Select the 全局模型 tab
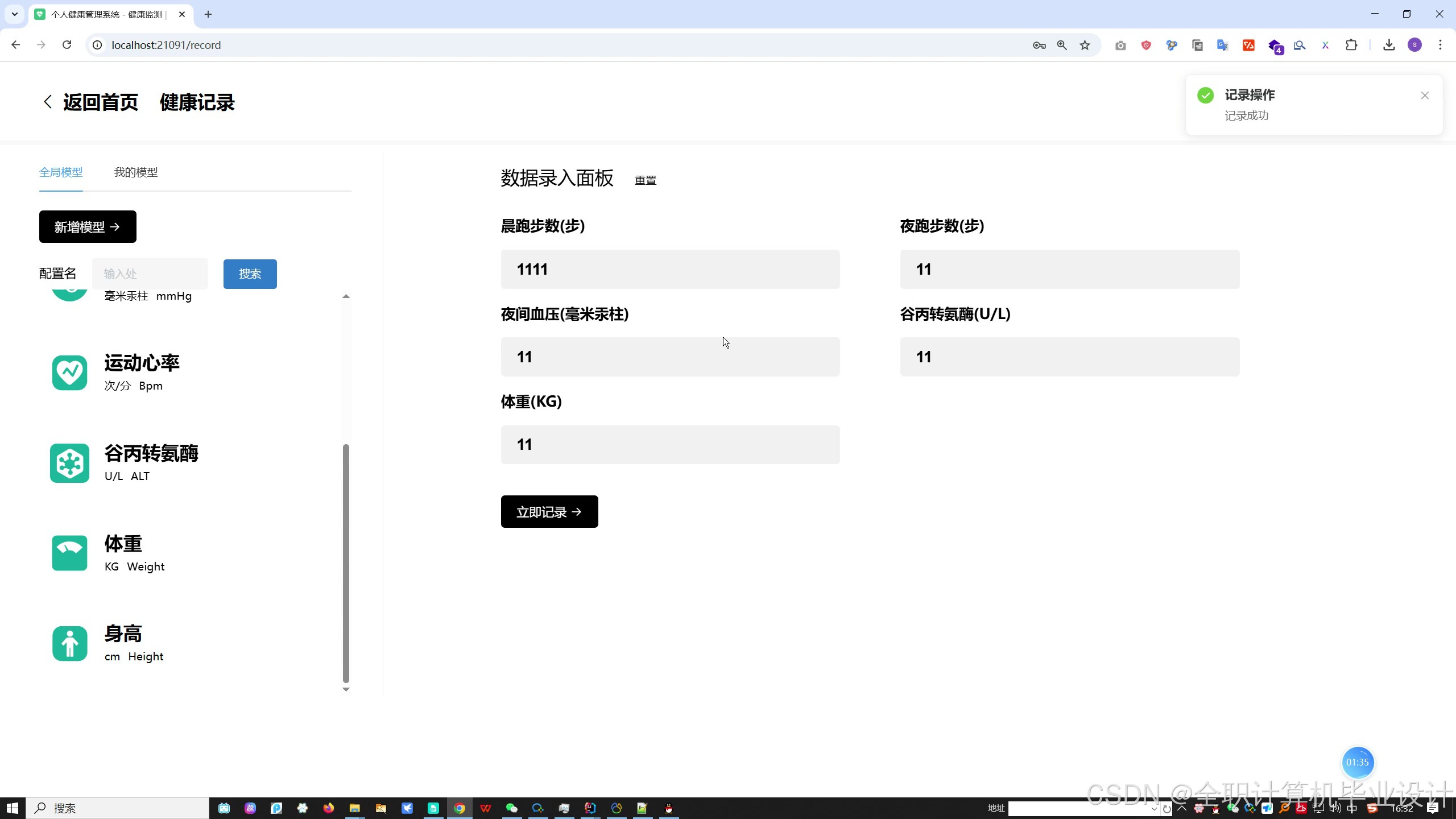Image resolution: width=1456 pixels, height=819 pixels. 61,172
